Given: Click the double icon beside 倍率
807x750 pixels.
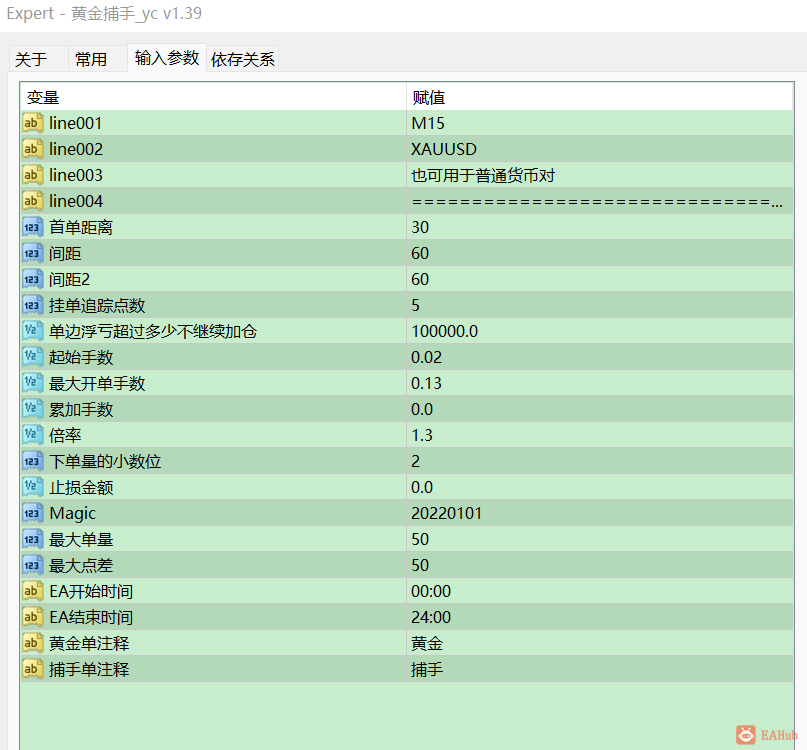Looking at the screenshot, I should [32, 435].
